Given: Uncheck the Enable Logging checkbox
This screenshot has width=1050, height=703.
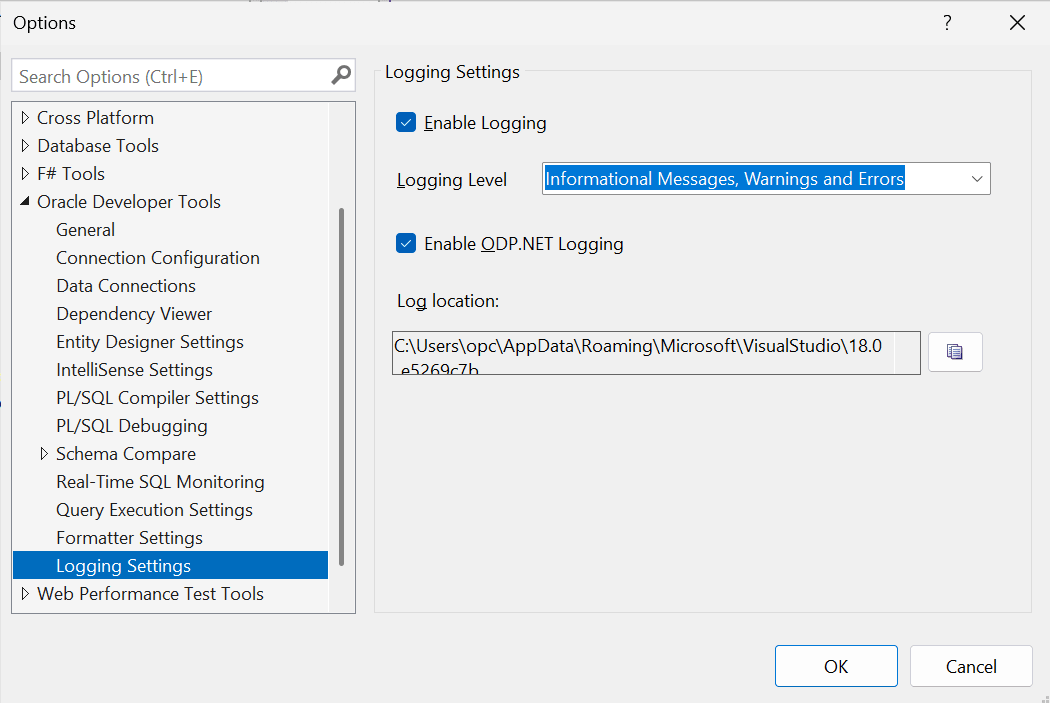Looking at the screenshot, I should pyautogui.click(x=405, y=122).
